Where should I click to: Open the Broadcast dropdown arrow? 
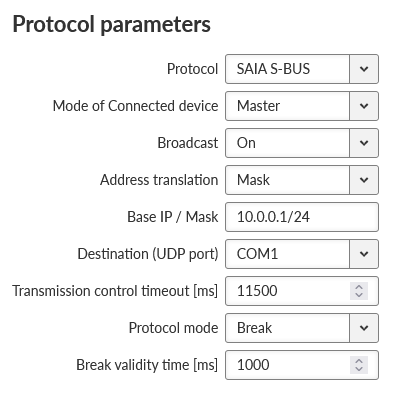(364, 143)
